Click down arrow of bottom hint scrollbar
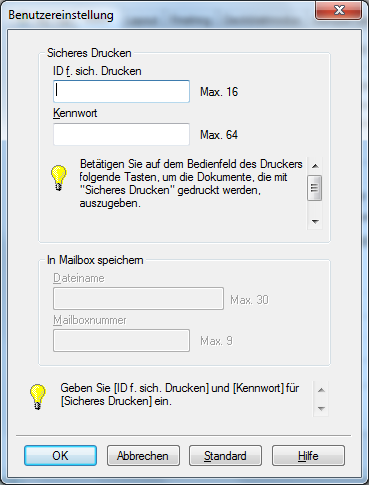This screenshot has height=485, width=369. [x=321, y=408]
